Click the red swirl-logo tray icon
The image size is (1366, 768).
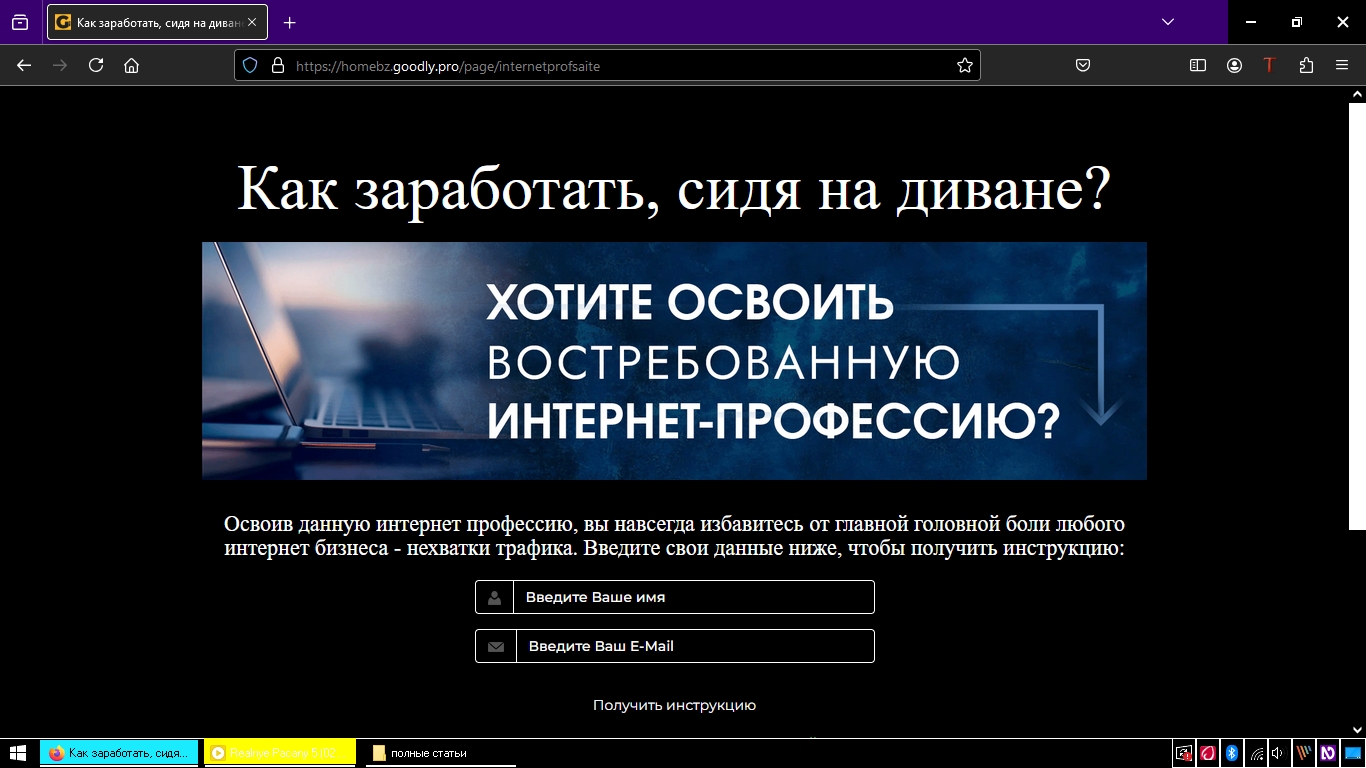click(x=1208, y=753)
